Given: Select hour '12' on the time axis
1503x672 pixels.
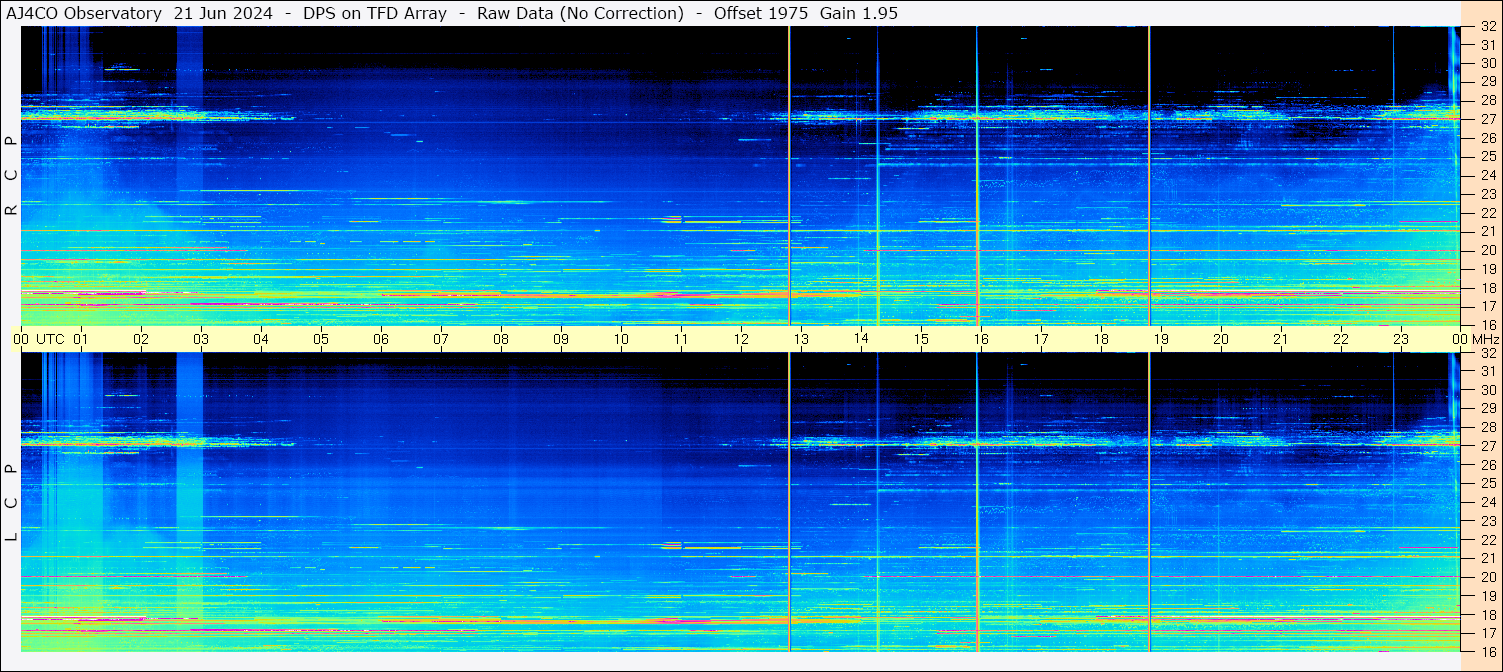Looking at the screenshot, I should click(x=741, y=339).
